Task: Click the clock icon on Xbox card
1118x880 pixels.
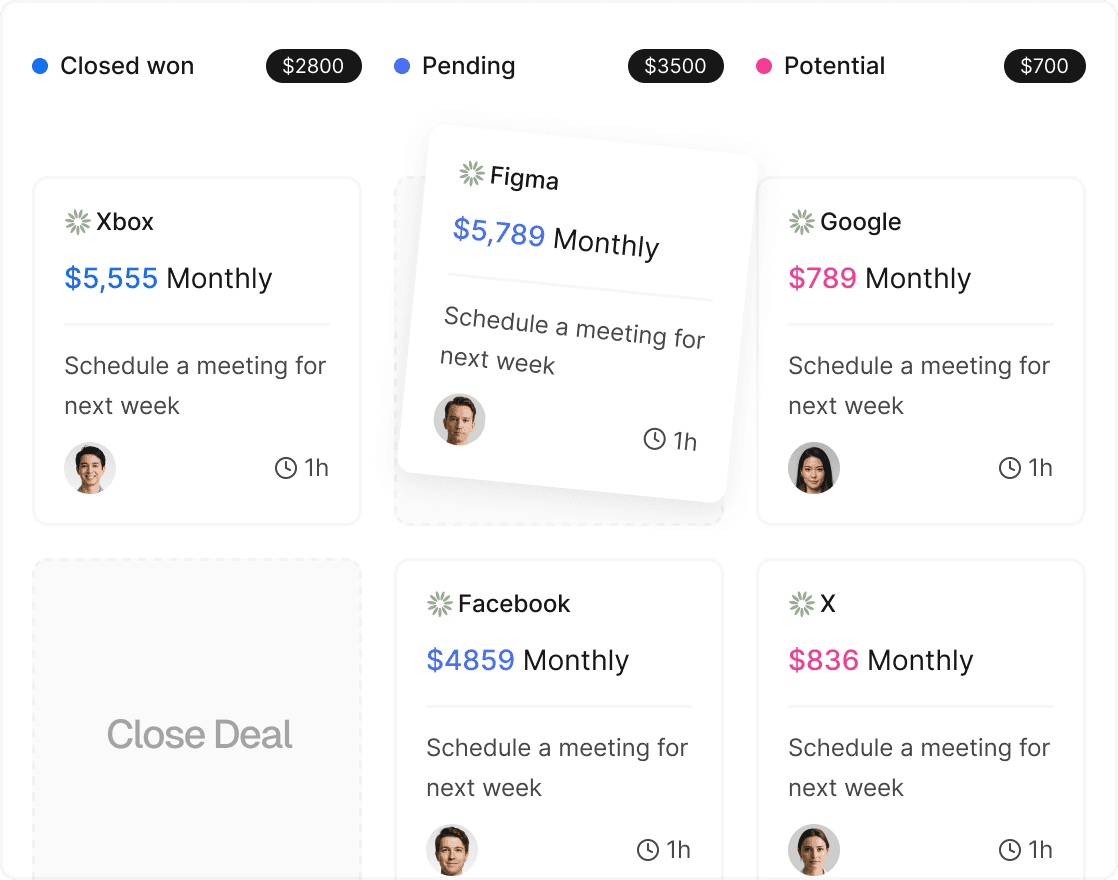Action: (286, 468)
